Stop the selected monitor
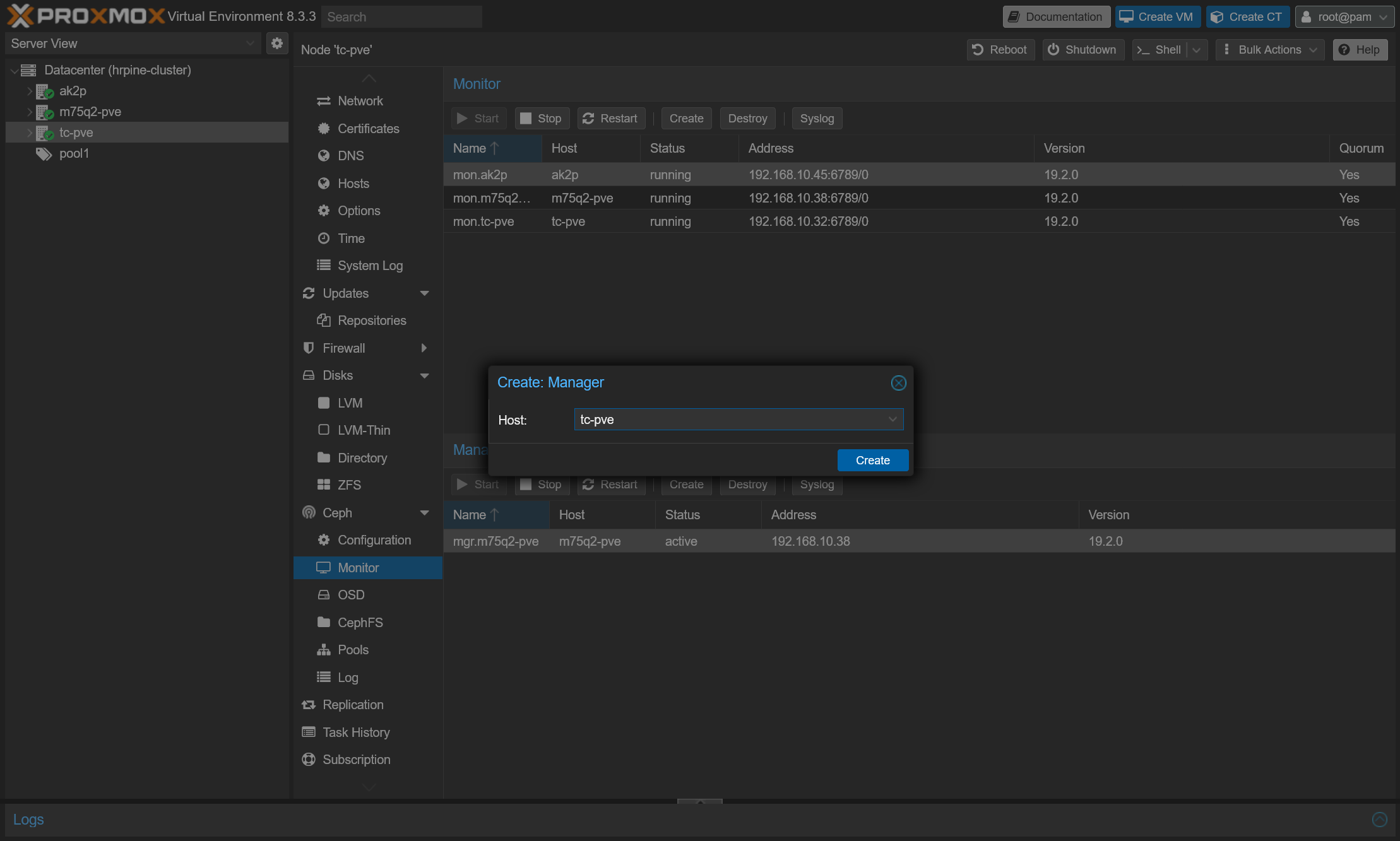Screen dimensions: 1400x841 [x=542, y=119]
